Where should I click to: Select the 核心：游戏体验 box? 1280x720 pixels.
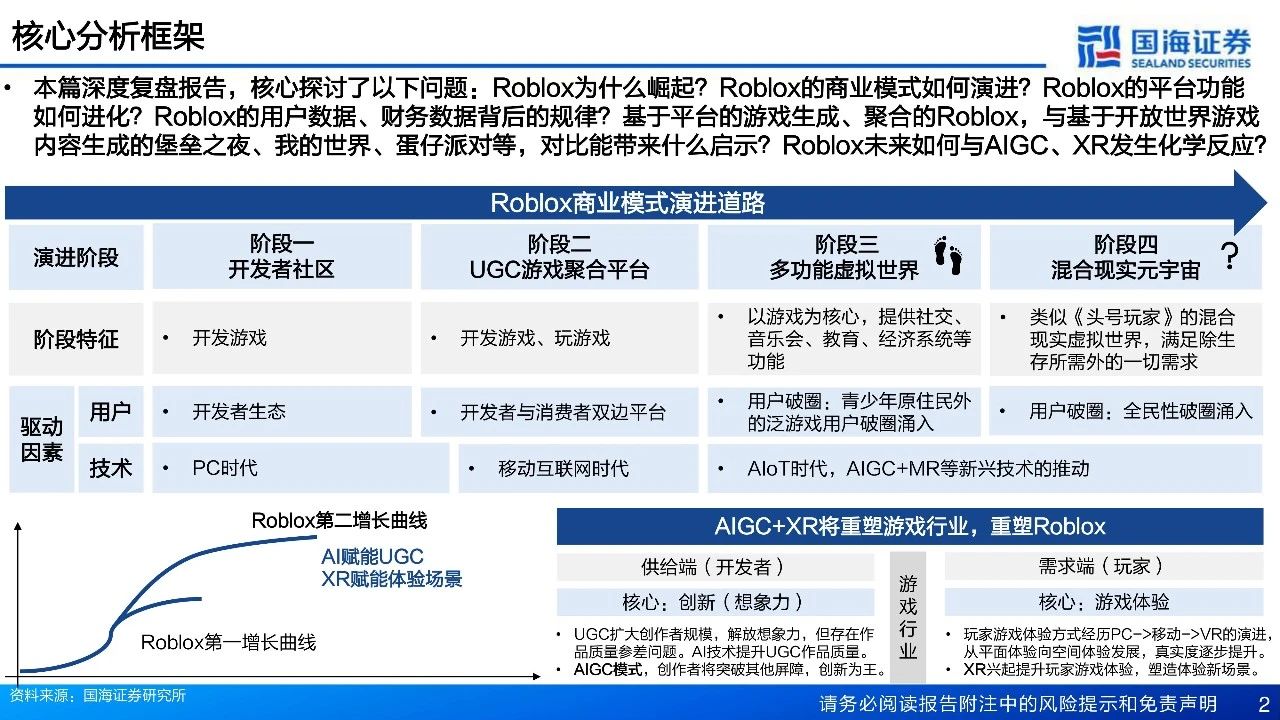pyautogui.click(x=1103, y=602)
